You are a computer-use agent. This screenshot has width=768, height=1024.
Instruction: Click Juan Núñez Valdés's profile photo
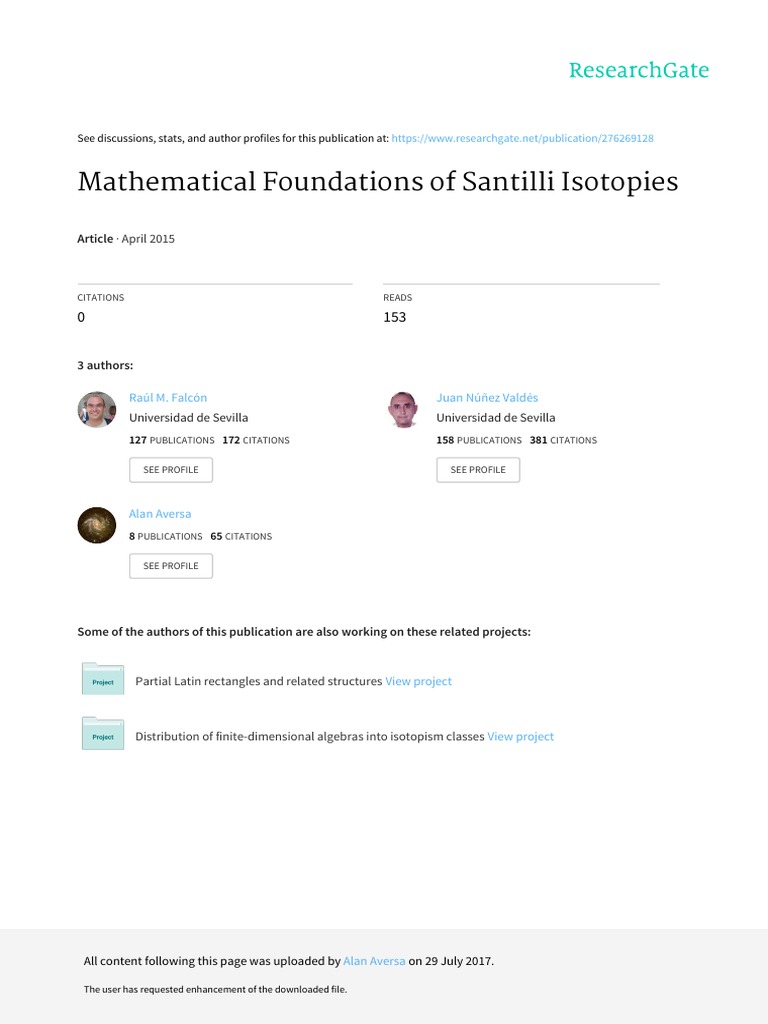pyautogui.click(x=403, y=410)
